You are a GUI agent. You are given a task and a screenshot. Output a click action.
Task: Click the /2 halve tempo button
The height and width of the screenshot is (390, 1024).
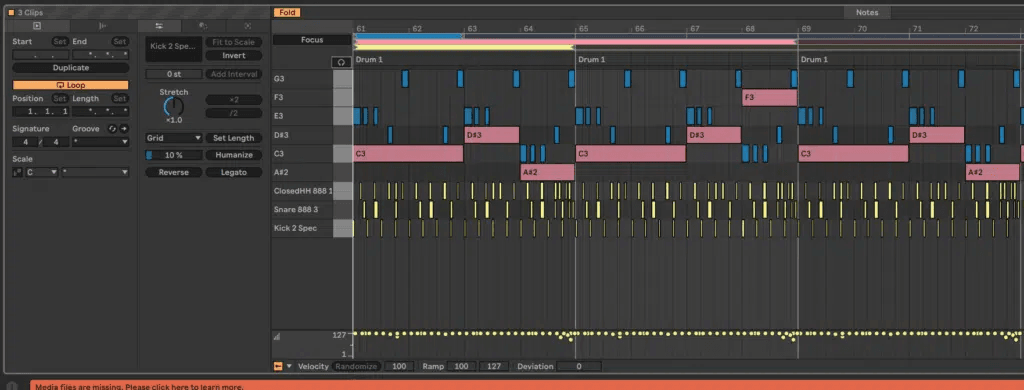(x=234, y=113)
